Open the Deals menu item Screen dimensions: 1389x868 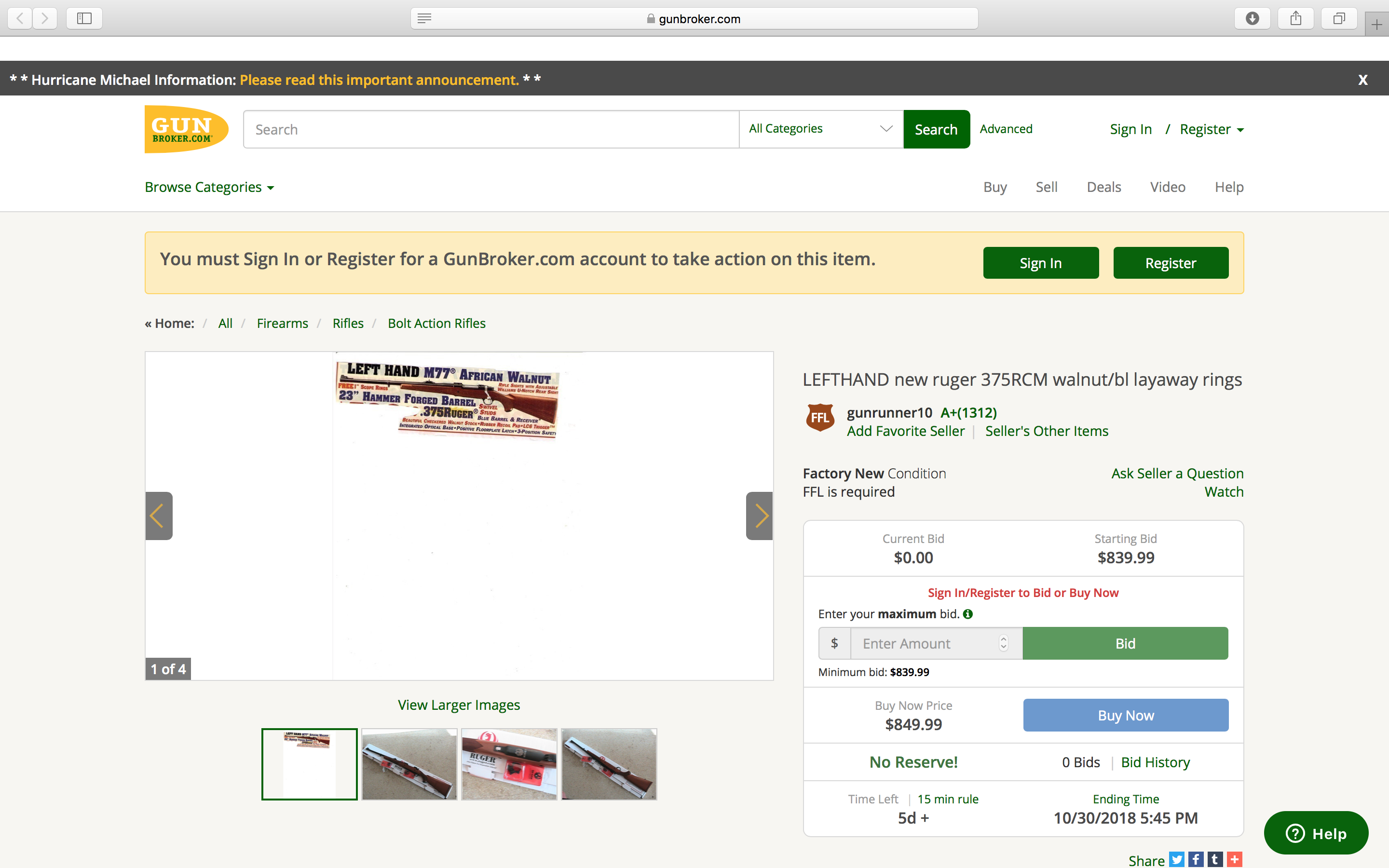pyautogui.click(x=1104, y=187)
